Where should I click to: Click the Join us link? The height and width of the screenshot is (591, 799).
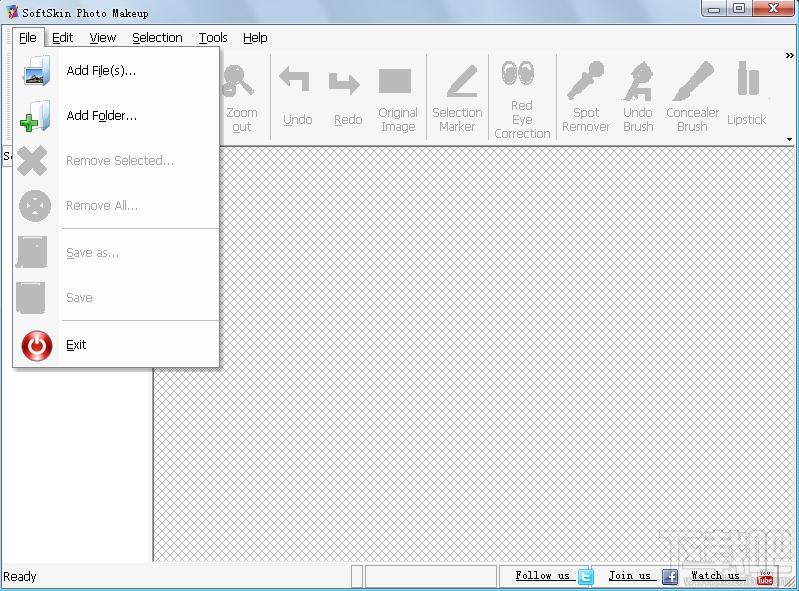pos(629,576)
